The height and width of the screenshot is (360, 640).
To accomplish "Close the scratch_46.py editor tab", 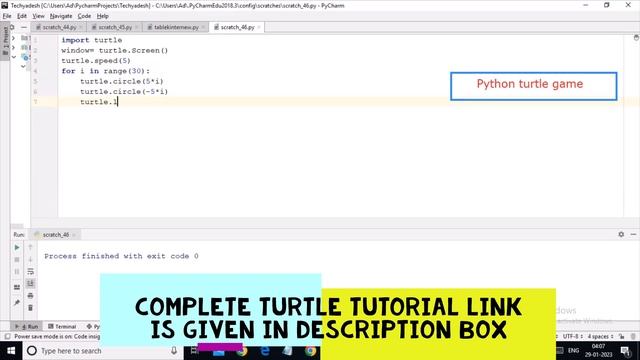I will [x=259, y=27].
